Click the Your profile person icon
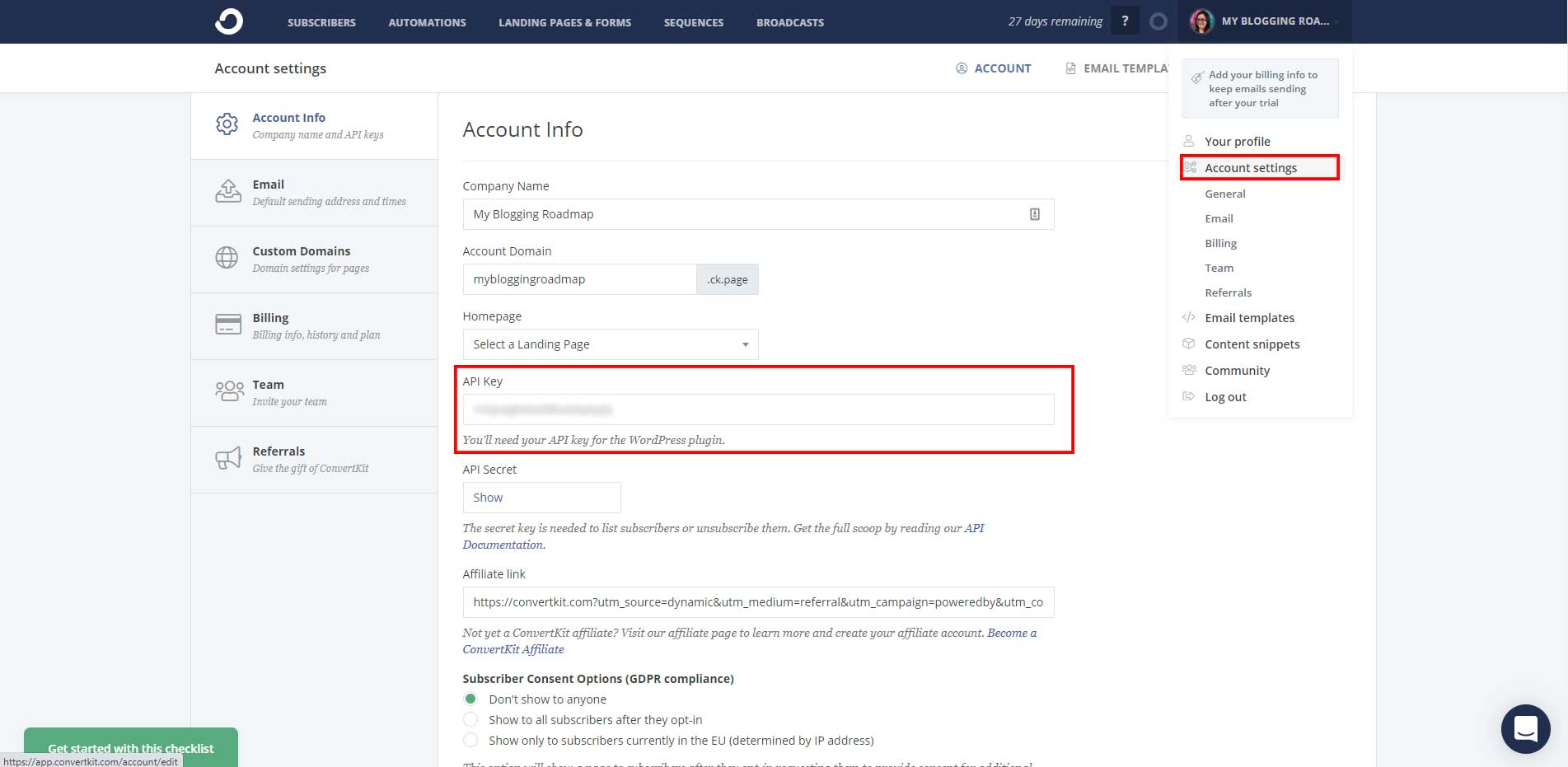 1189,141
